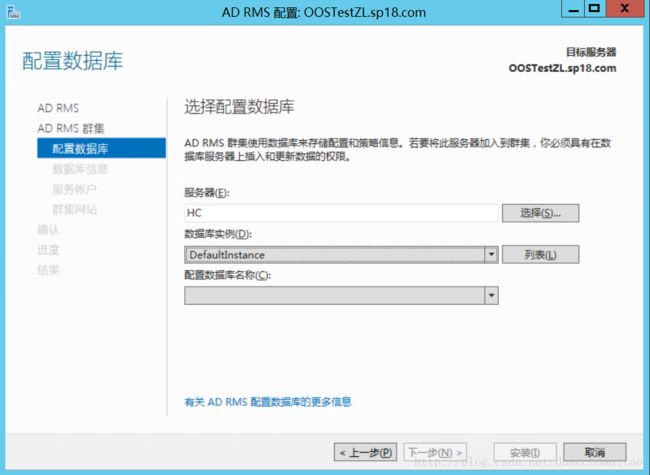Click the 服务器(E) label
This screenshot has width=650, height=475.
click(x=207, y=193)
